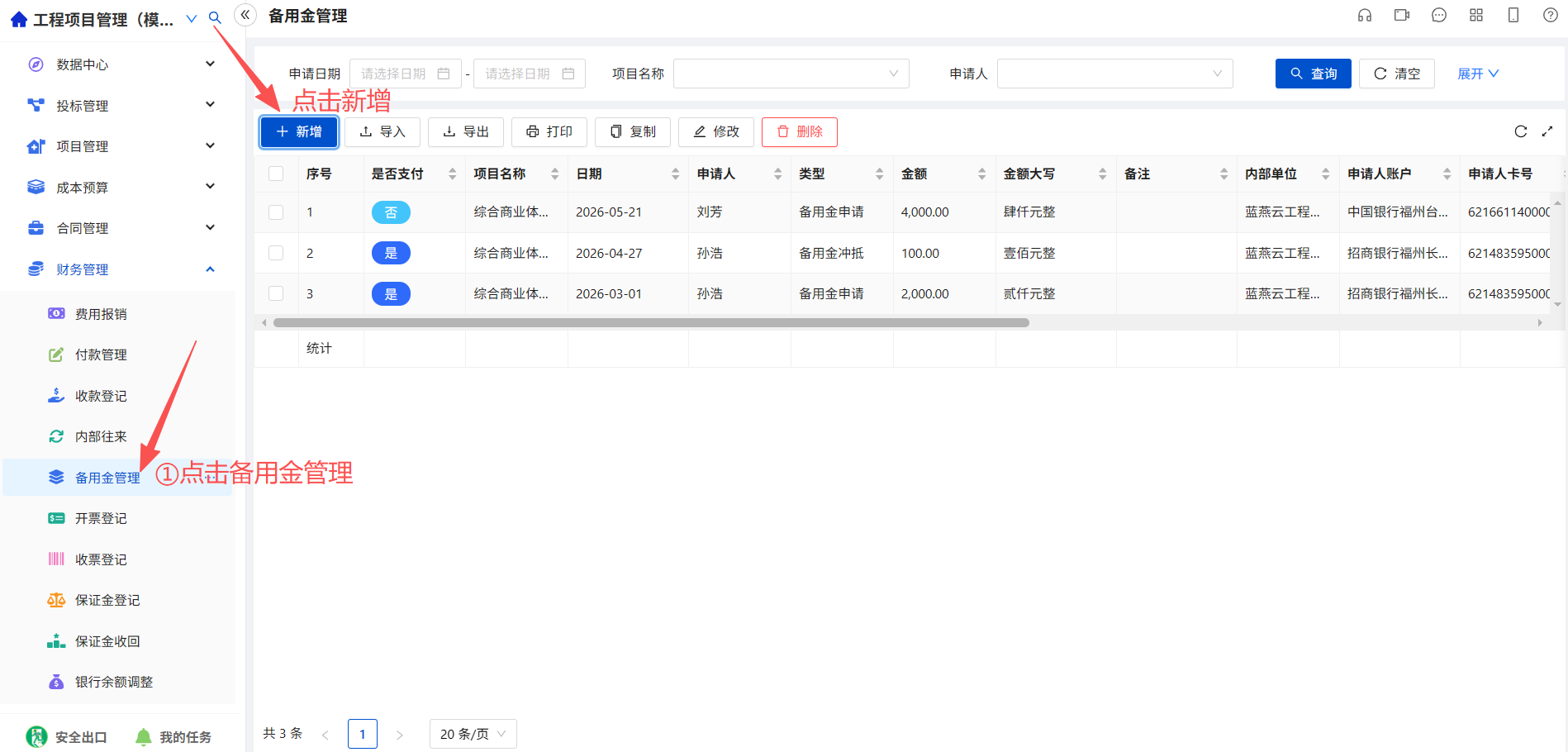Sort by 申请人 column arrows
Screen dimensions: 1568x752
[x=777, y=174]
